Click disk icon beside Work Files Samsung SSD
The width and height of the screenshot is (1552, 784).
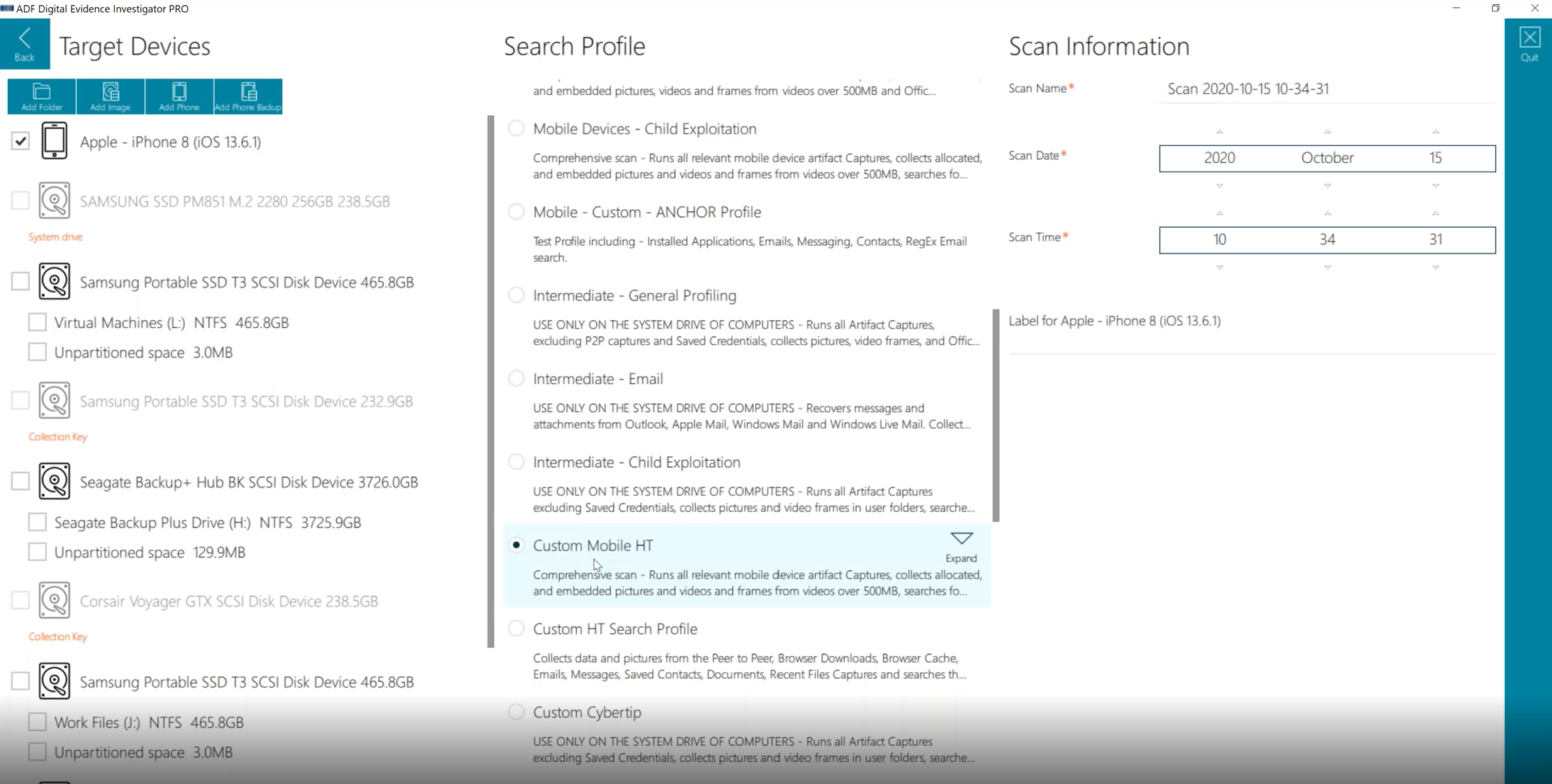54,682
